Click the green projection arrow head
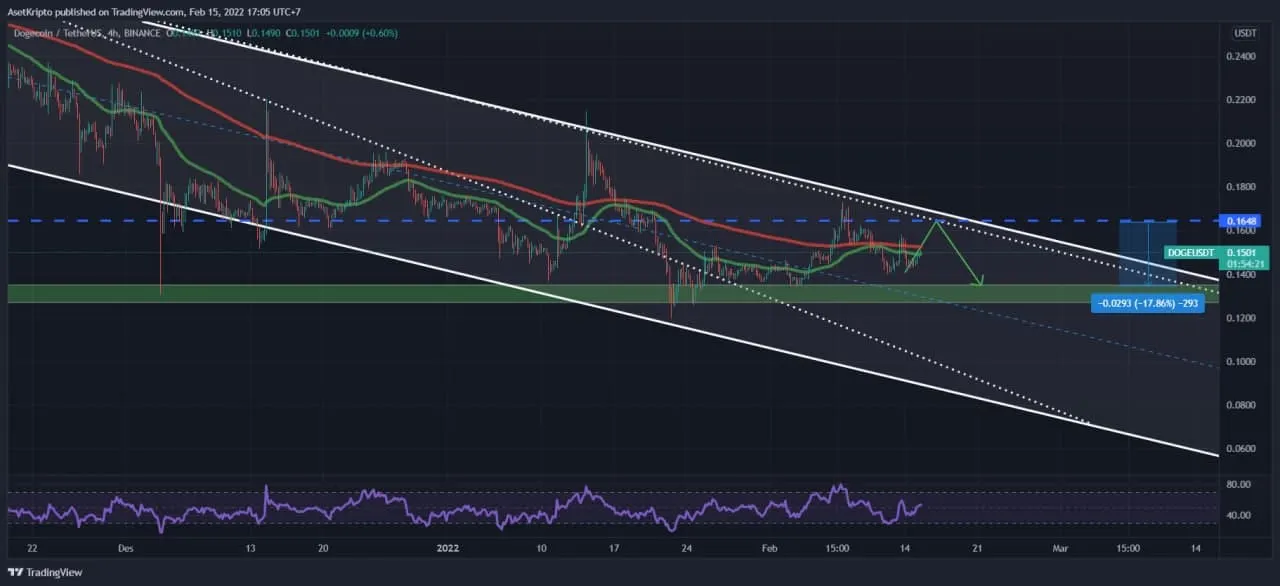 (981, 281)
